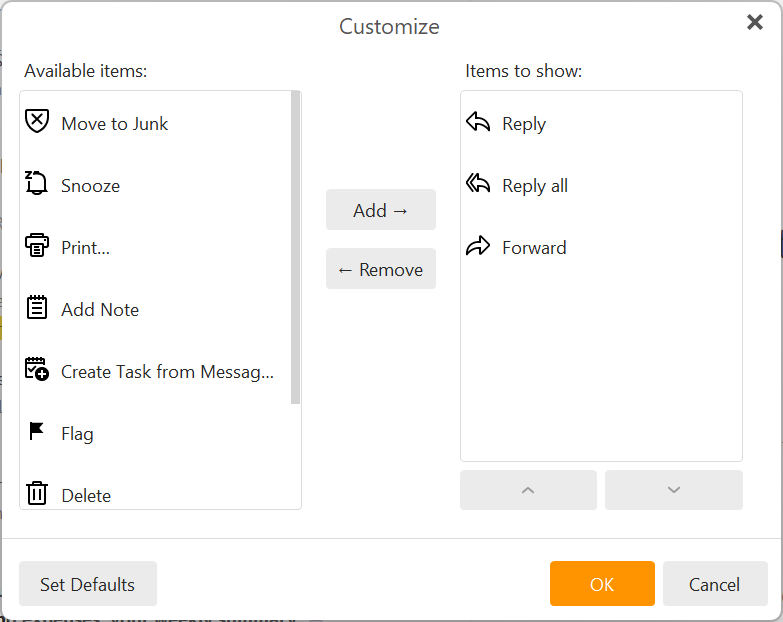The height and width of the screenshot is (622, 783).
Task: Click the Move to Junk shield icon
Action: point(37,122)
